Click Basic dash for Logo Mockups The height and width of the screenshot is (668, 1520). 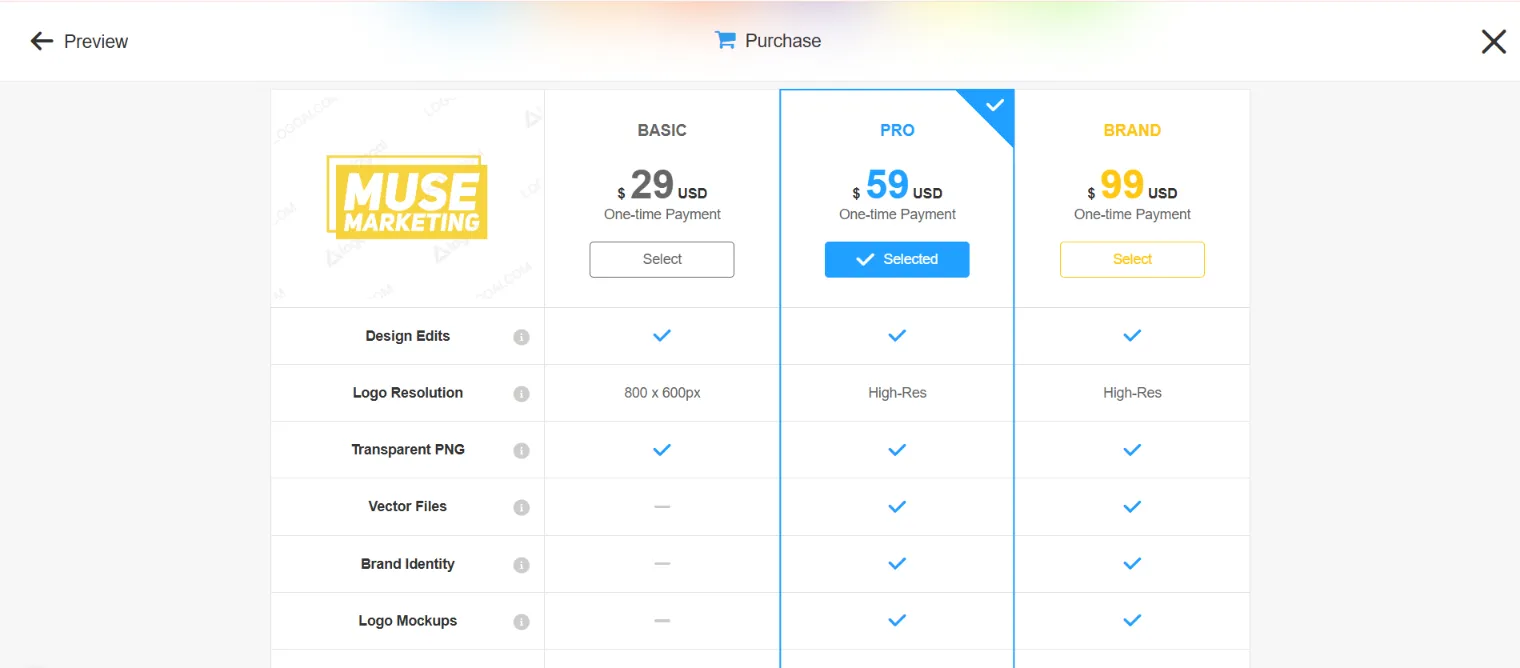(662, 621)
